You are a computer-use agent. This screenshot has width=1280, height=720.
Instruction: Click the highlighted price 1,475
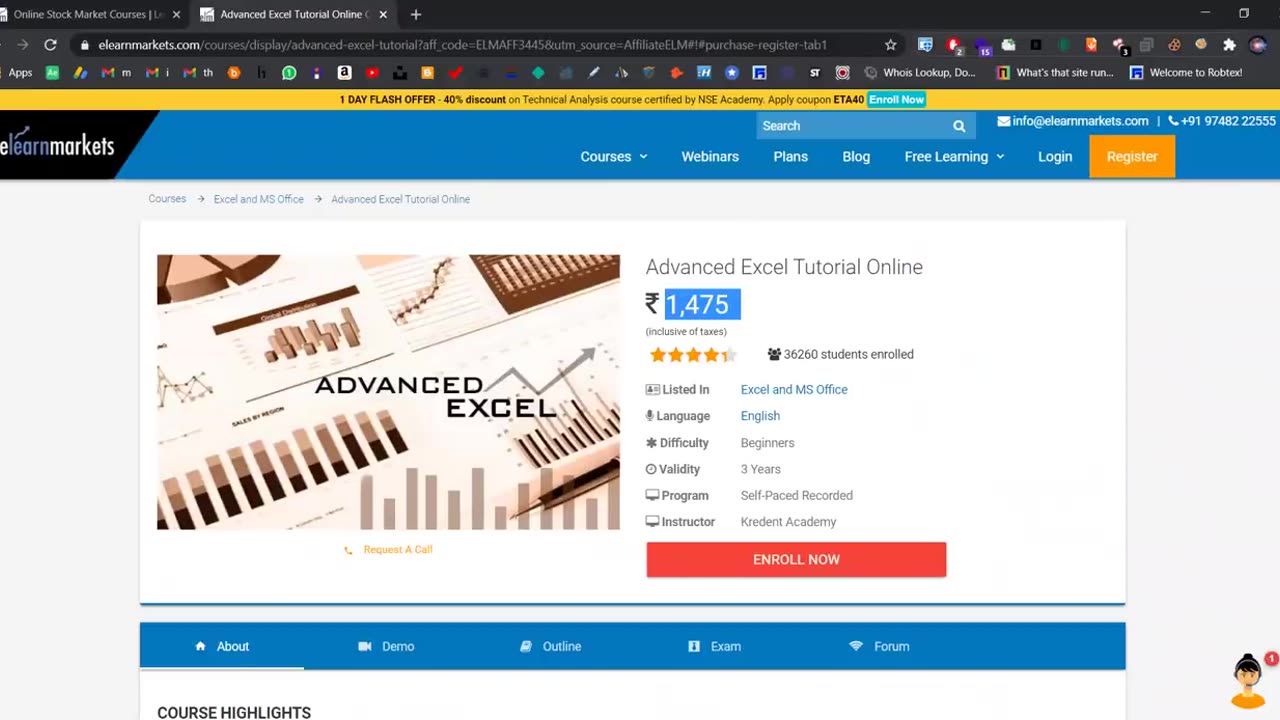click(x=702, y=305)
